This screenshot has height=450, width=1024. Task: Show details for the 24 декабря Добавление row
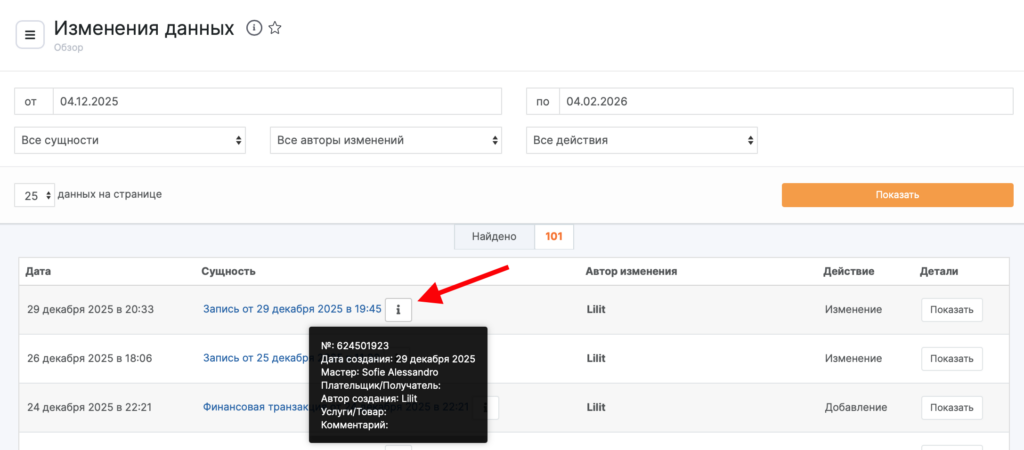point(951,407)
